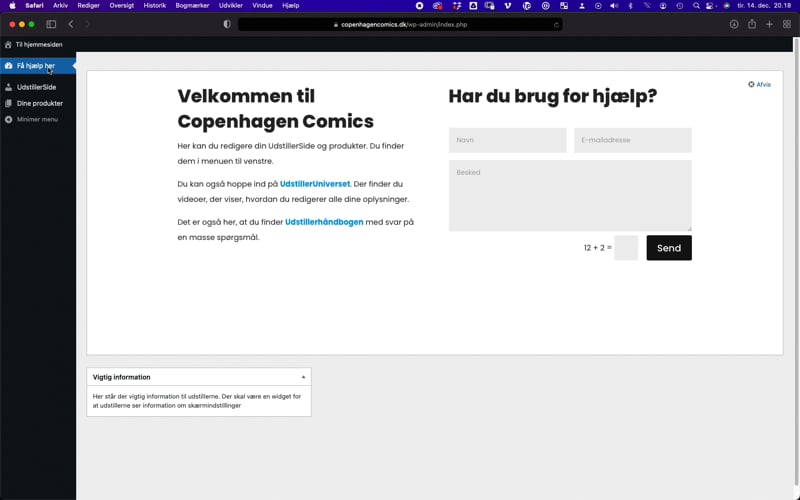The width and height of the screenshot is (800, 500).
Task: Open the Oversigt menu
Action: tap(121, 6)
